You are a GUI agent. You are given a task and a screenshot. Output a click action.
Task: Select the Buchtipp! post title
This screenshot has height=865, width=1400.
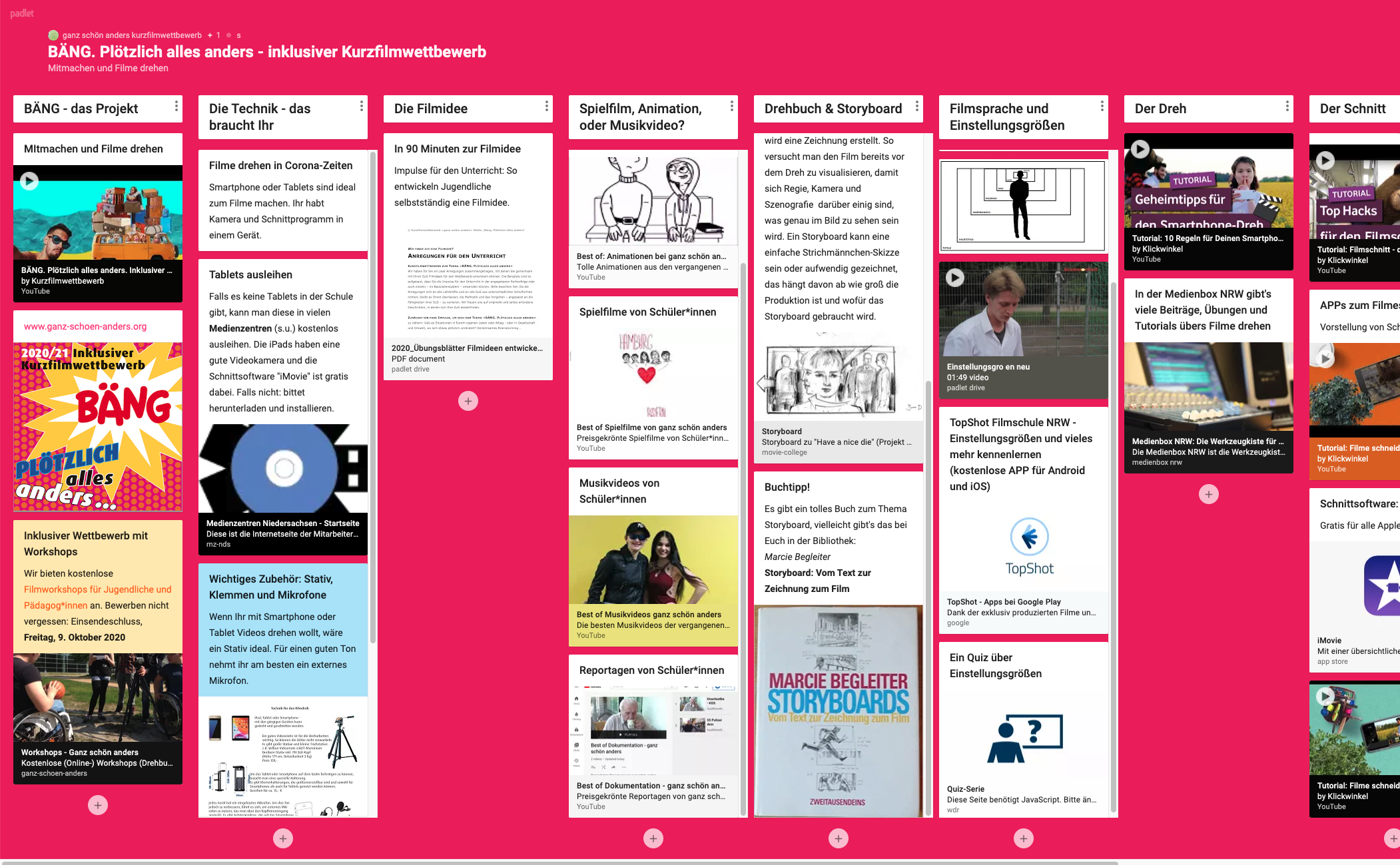787,487
